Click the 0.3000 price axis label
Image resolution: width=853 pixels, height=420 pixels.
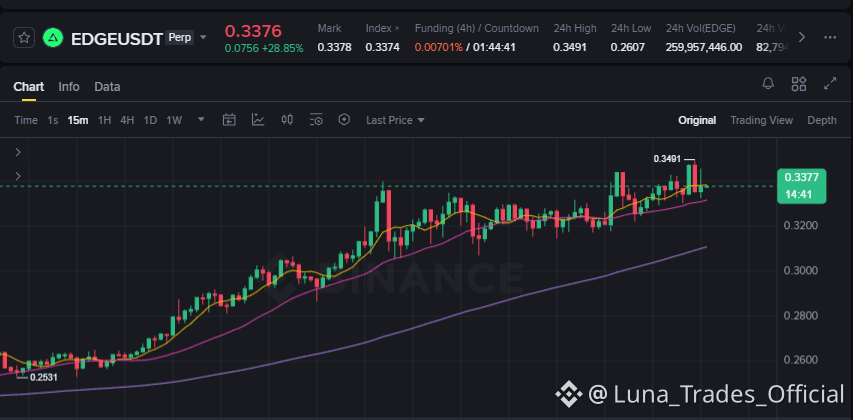point(799,270)
